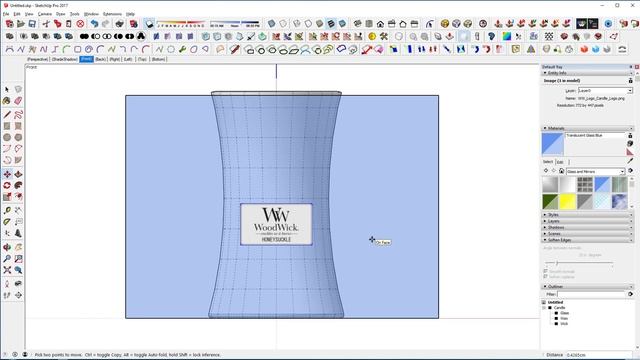Choose the Circle drawing tool
Image resolution: width=640 pixels, height=360 pixels.
click(x=7, y=138)
